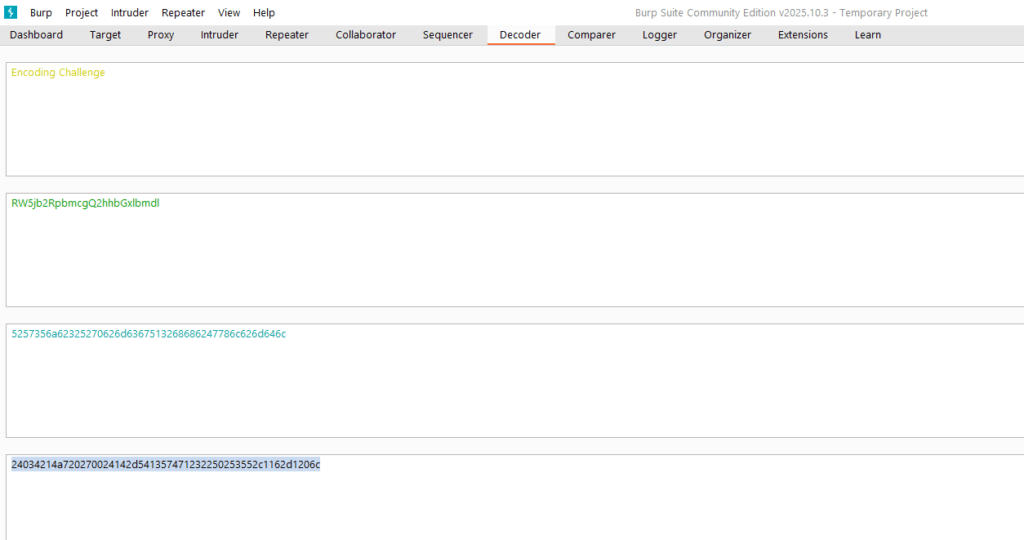Image resolution: width=1024 pixels, height=540 pixels.
Task: Click the window title Burp Suite Community Edition
Action: click(x=781, y=12)
